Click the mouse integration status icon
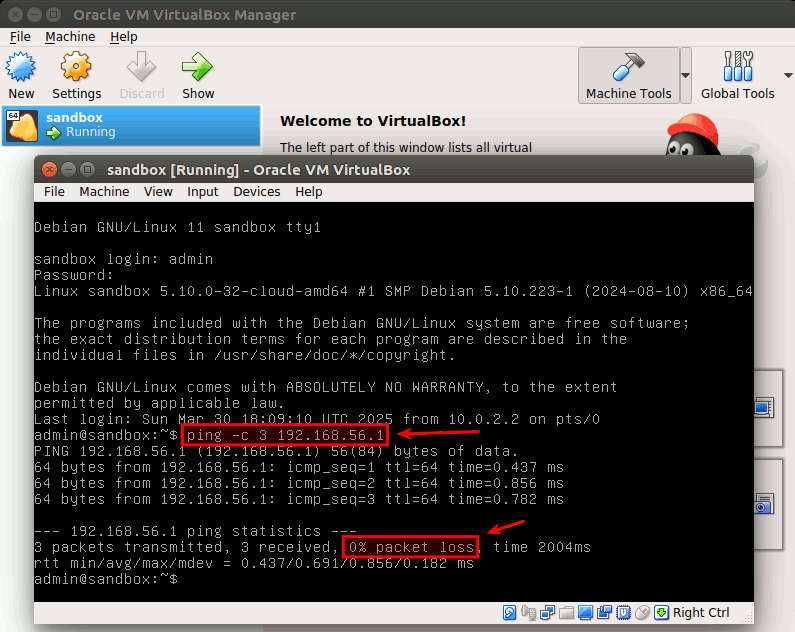The height and width of the screenshot is (632, 795). tap(642, 613)
